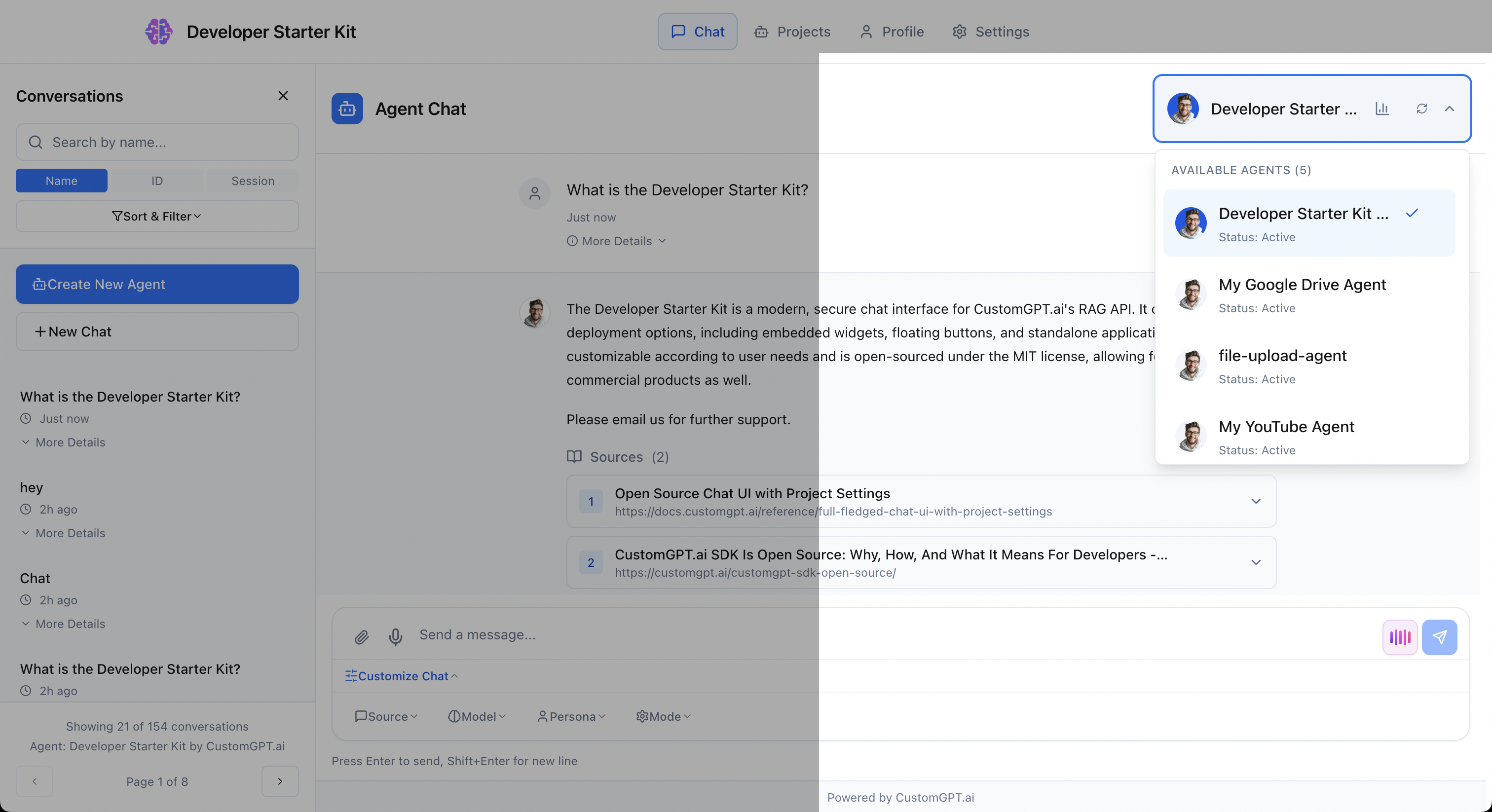Expand source 1 Open Source Chat UI

point(1255,502)
